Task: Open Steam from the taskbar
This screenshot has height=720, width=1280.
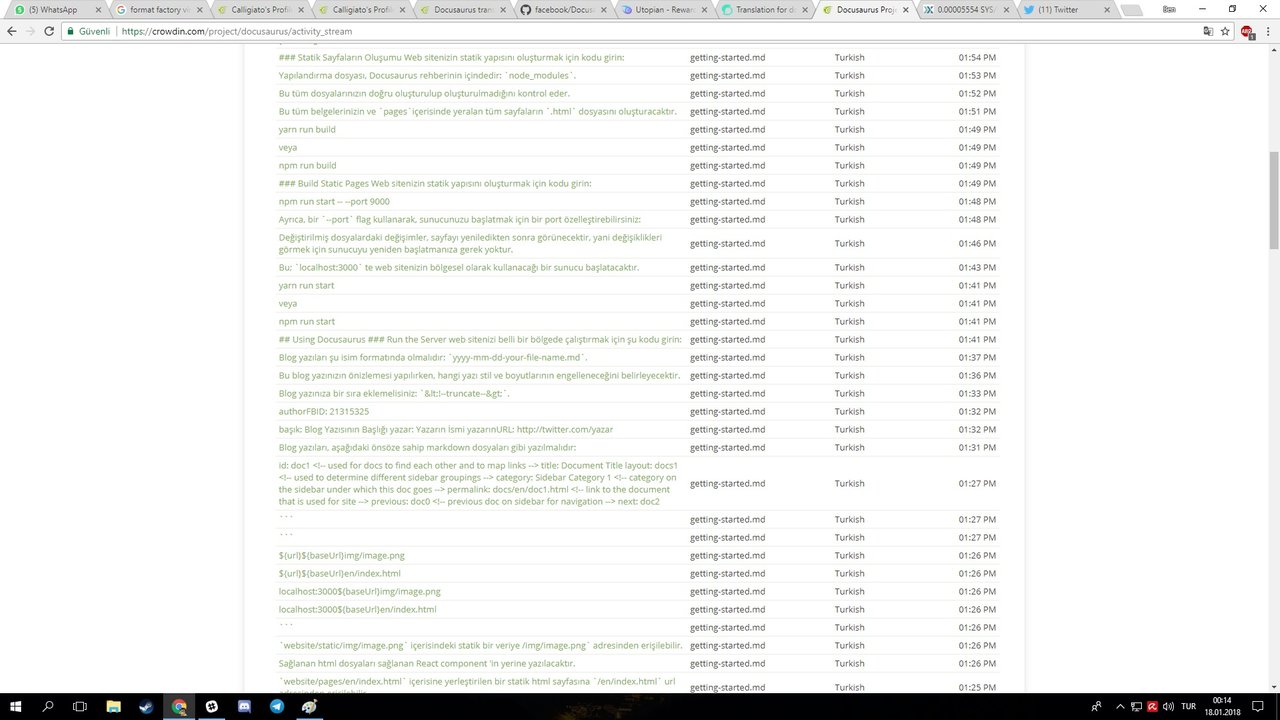Action: coord(147,706)
